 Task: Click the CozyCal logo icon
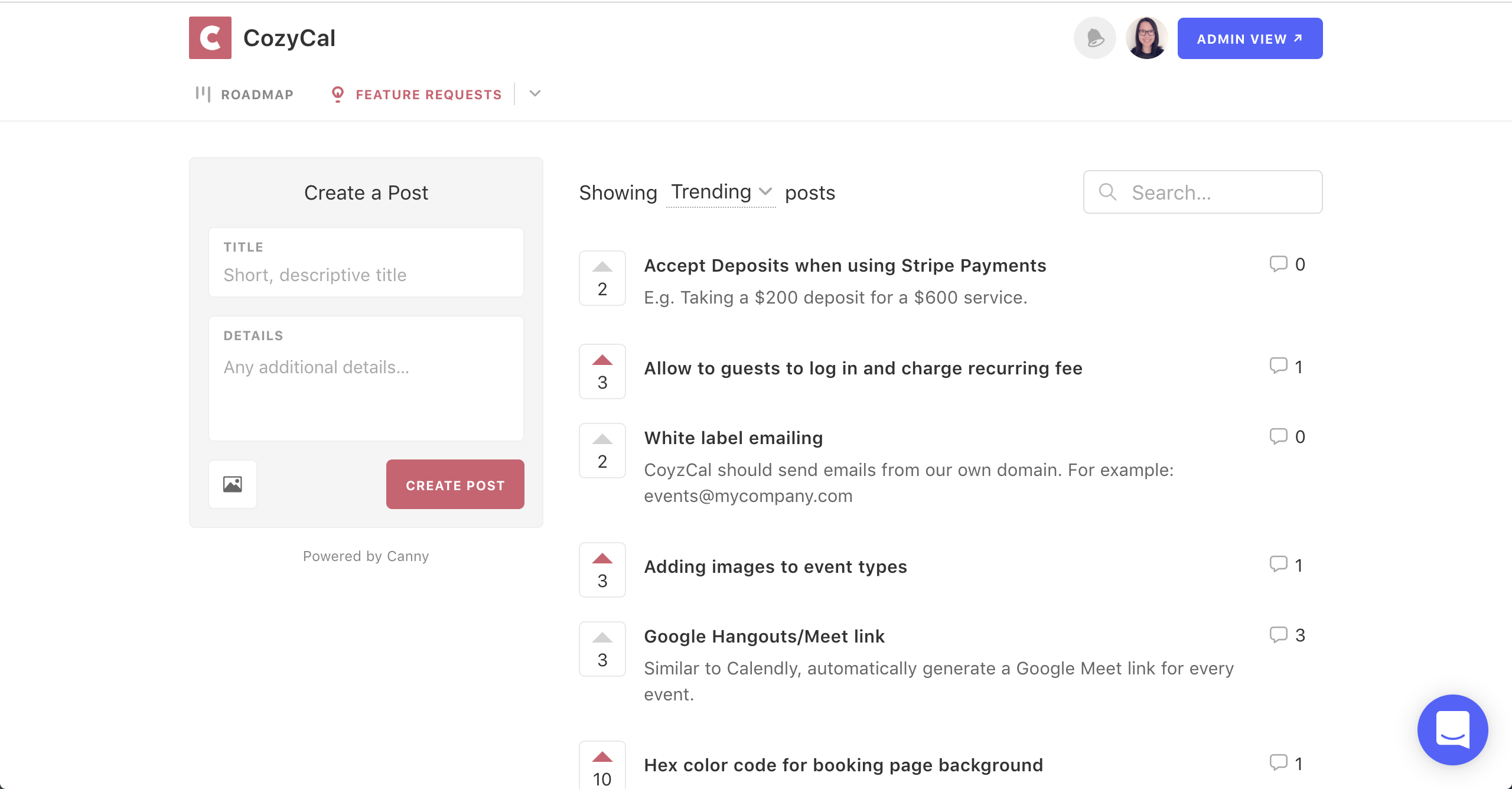pos(210,38)
